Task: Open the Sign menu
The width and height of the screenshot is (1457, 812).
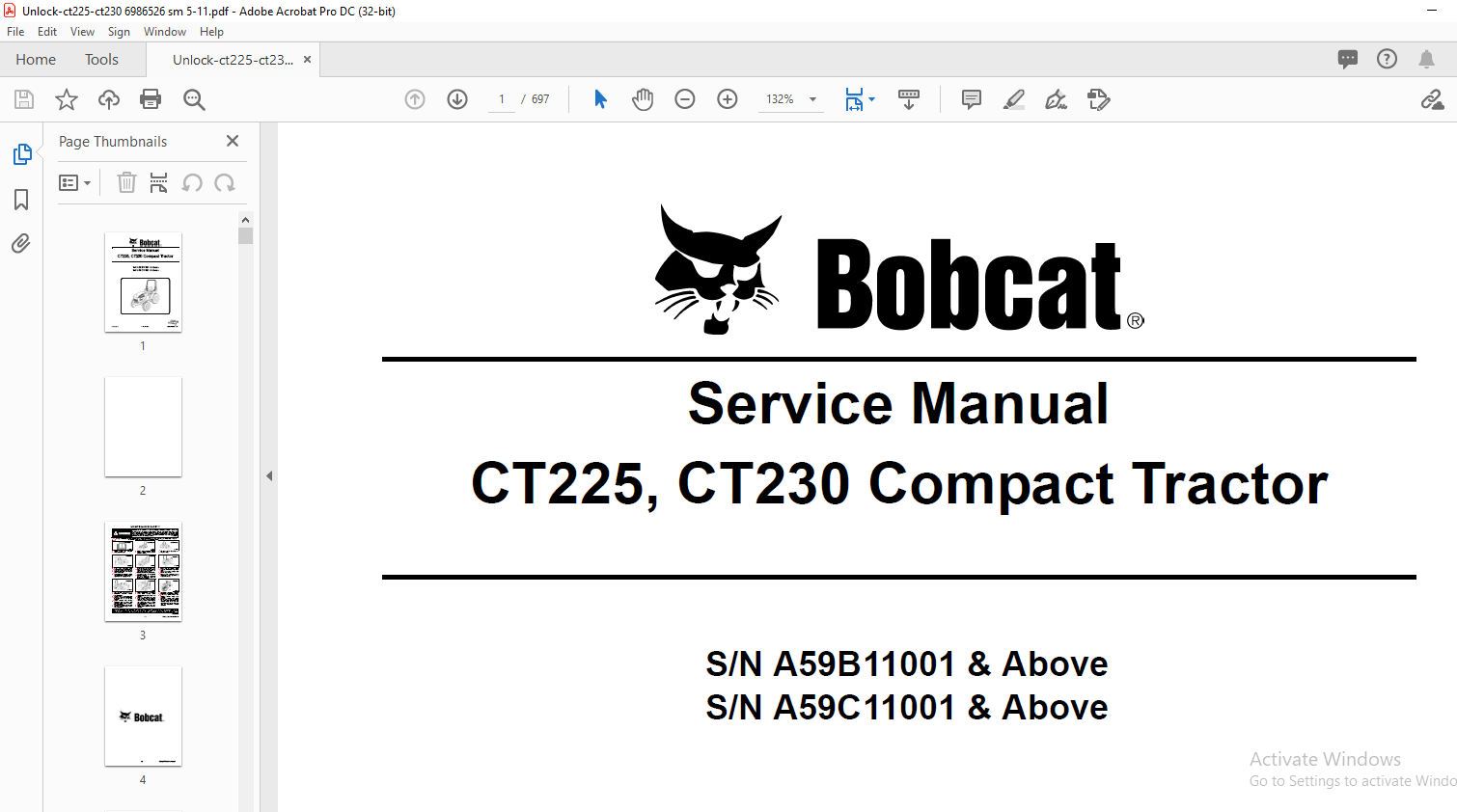Action: coord(119,32)
